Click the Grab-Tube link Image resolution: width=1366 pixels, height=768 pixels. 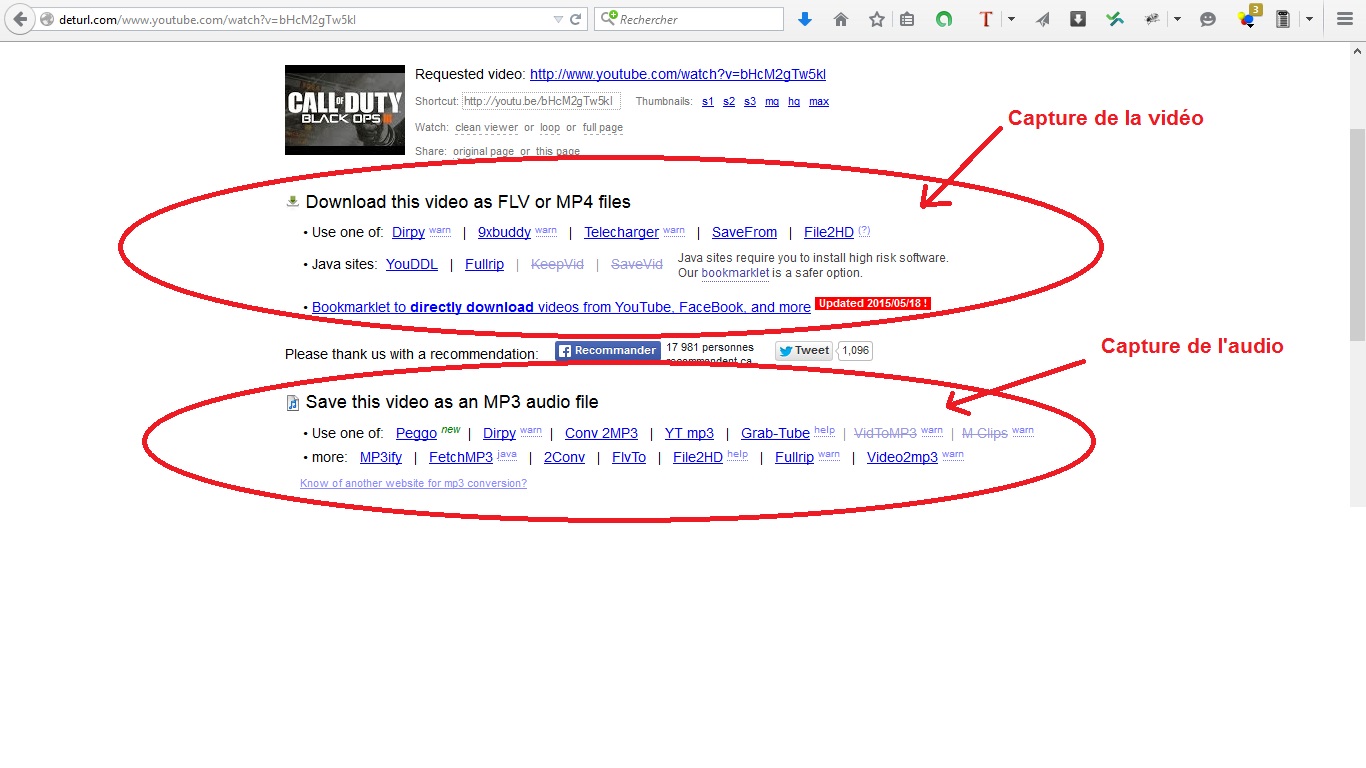775,433
